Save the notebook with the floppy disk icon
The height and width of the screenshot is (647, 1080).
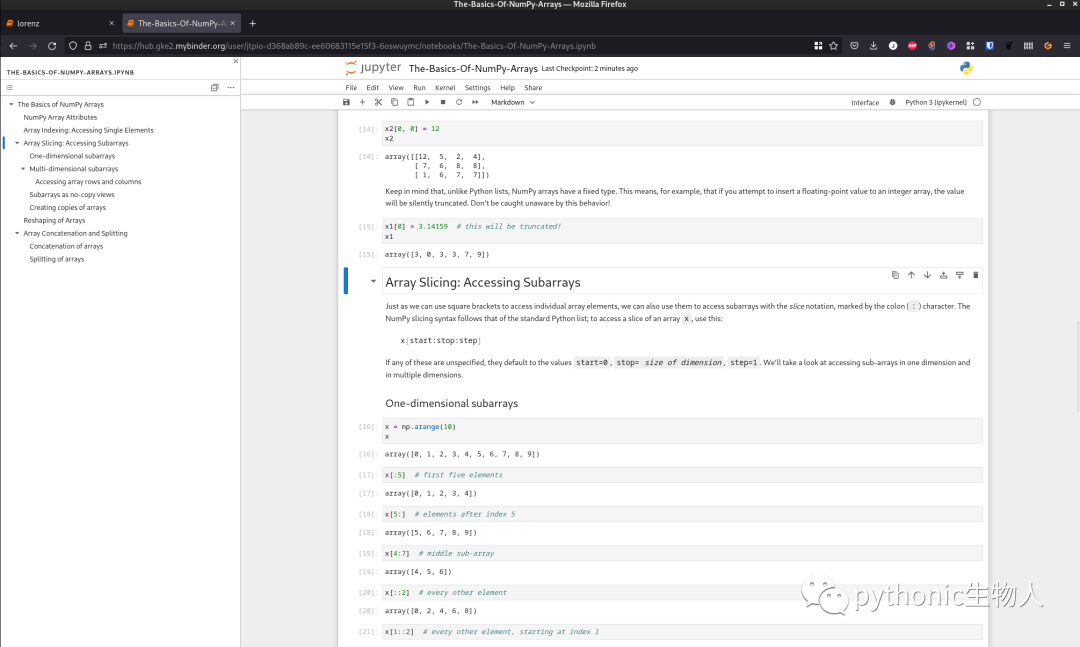click(346, 102)
